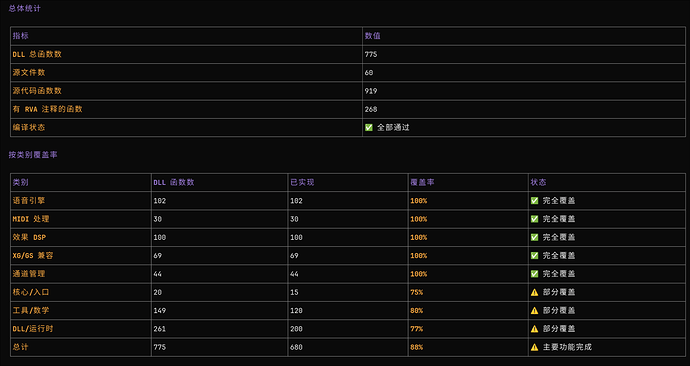Click the 数值 column header
The width and height of the screenshot is (690, 366).
(373, 36)
